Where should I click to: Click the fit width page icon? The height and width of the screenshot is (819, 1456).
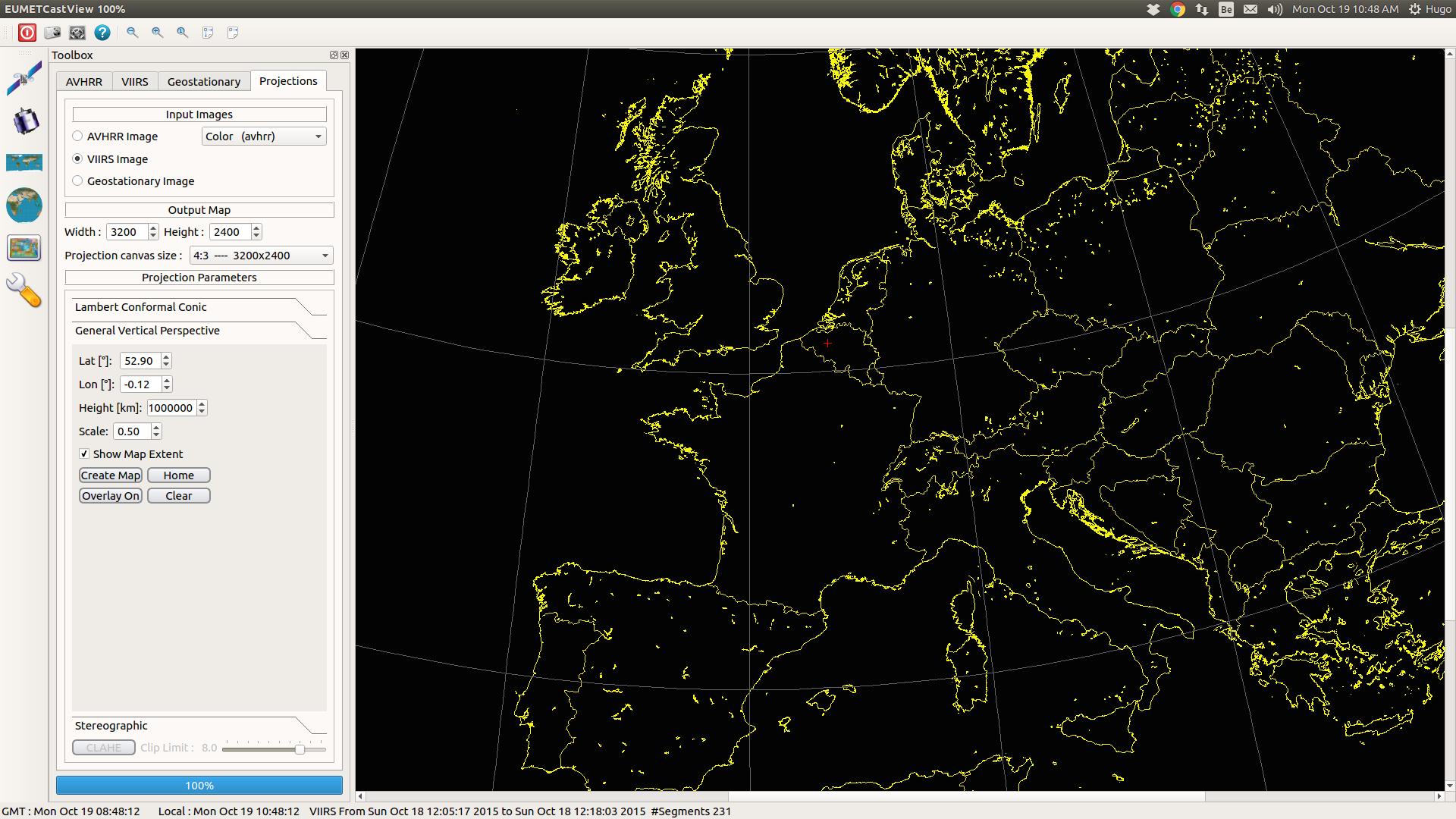point(233,33)
